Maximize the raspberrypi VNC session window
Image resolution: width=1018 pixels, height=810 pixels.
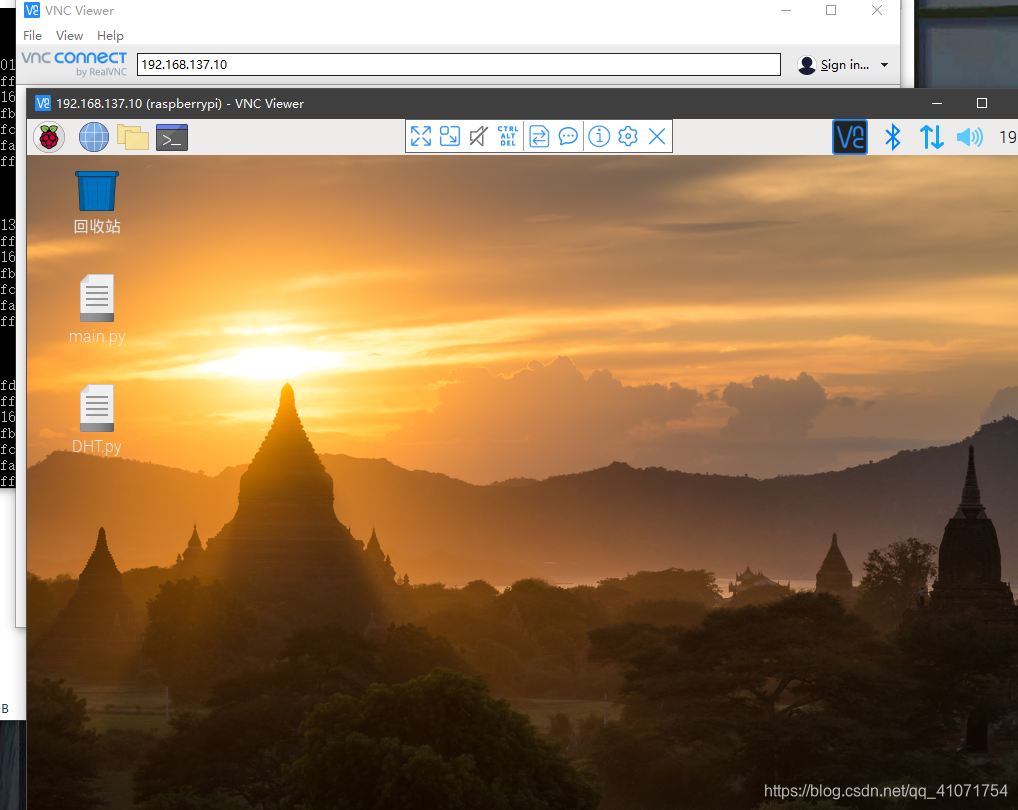click(982, 103)
